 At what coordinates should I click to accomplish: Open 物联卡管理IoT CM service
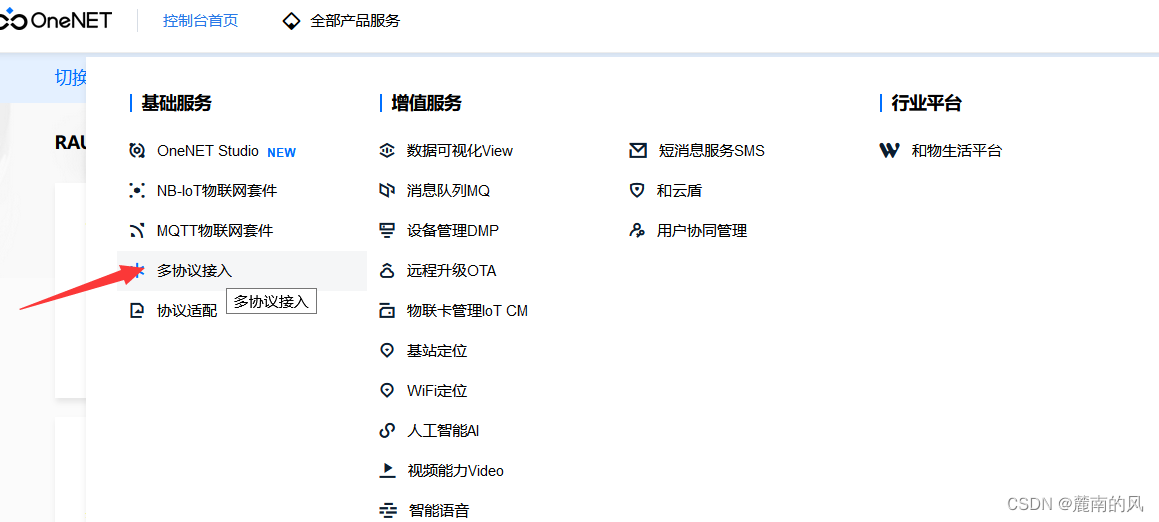click(467, 311)
